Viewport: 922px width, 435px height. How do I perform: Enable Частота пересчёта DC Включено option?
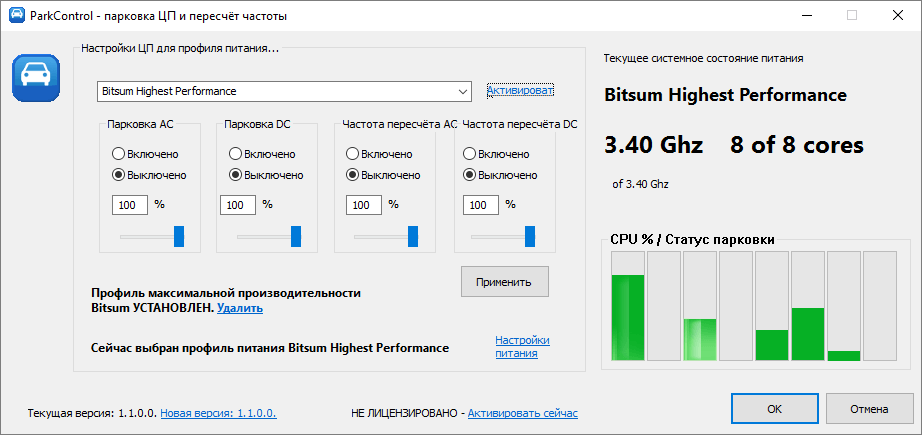(x=496, y=154)
